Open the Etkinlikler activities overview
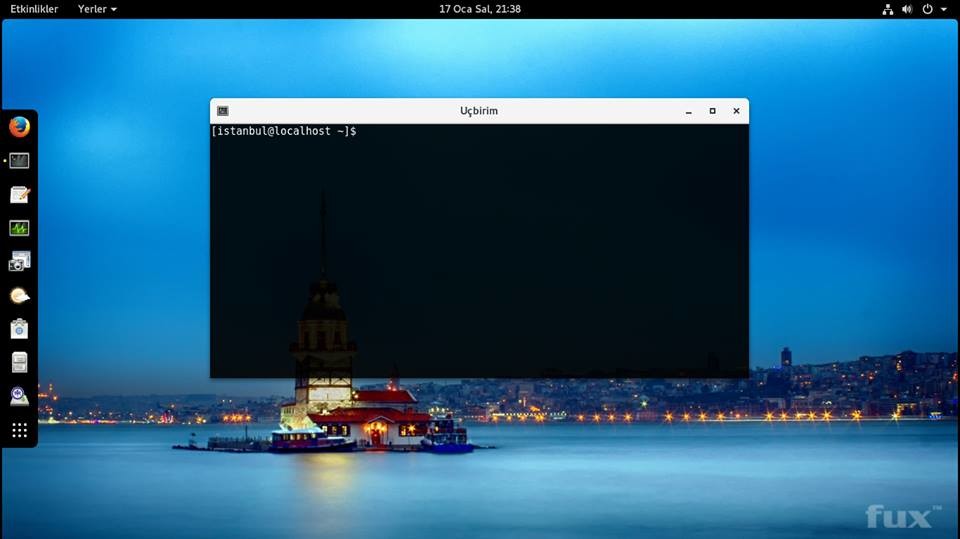The height and width of the screenshot is (539, 960). (x=34, y=9)
